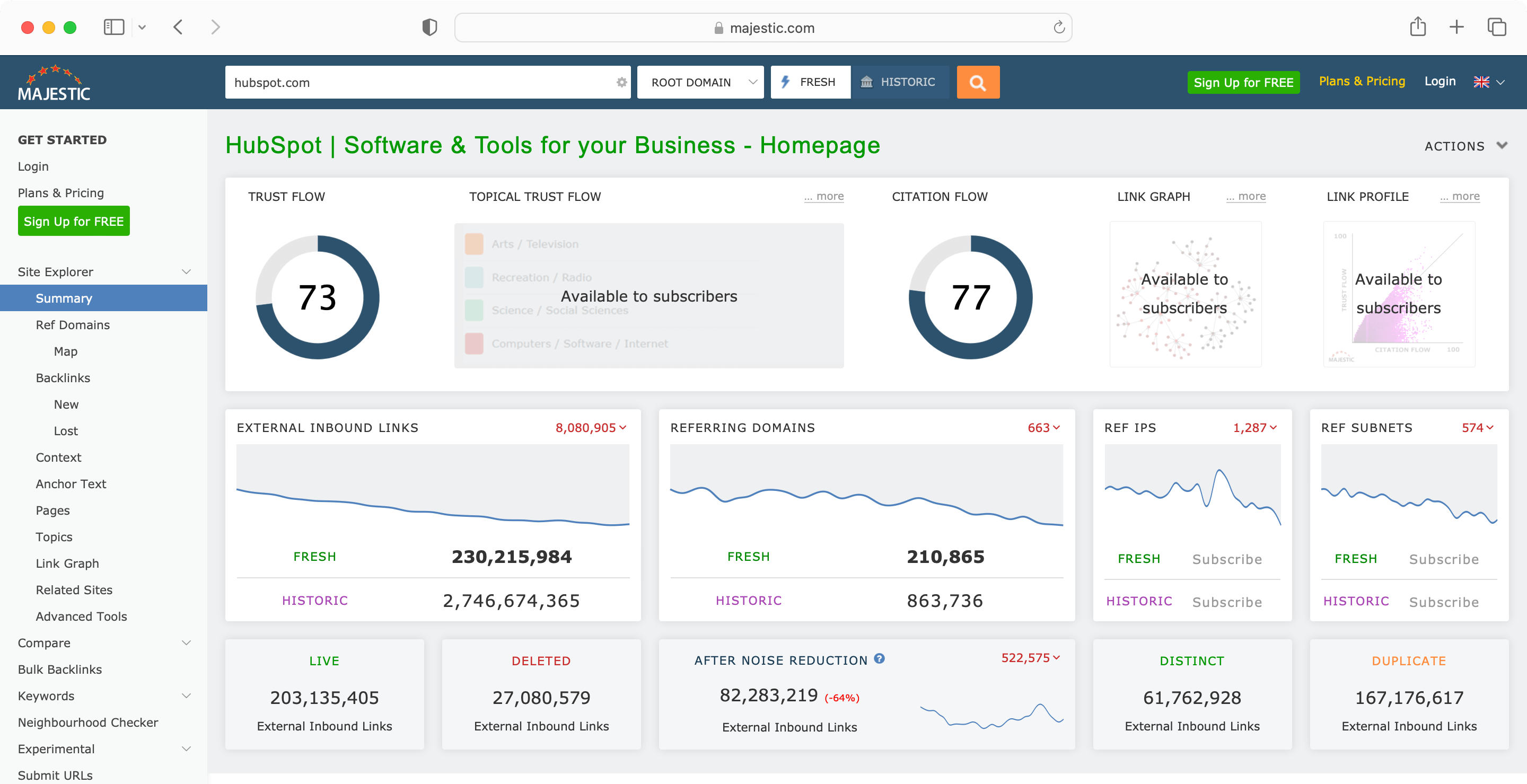
Task: Click Login in the header
Action: coord(1440,81)
